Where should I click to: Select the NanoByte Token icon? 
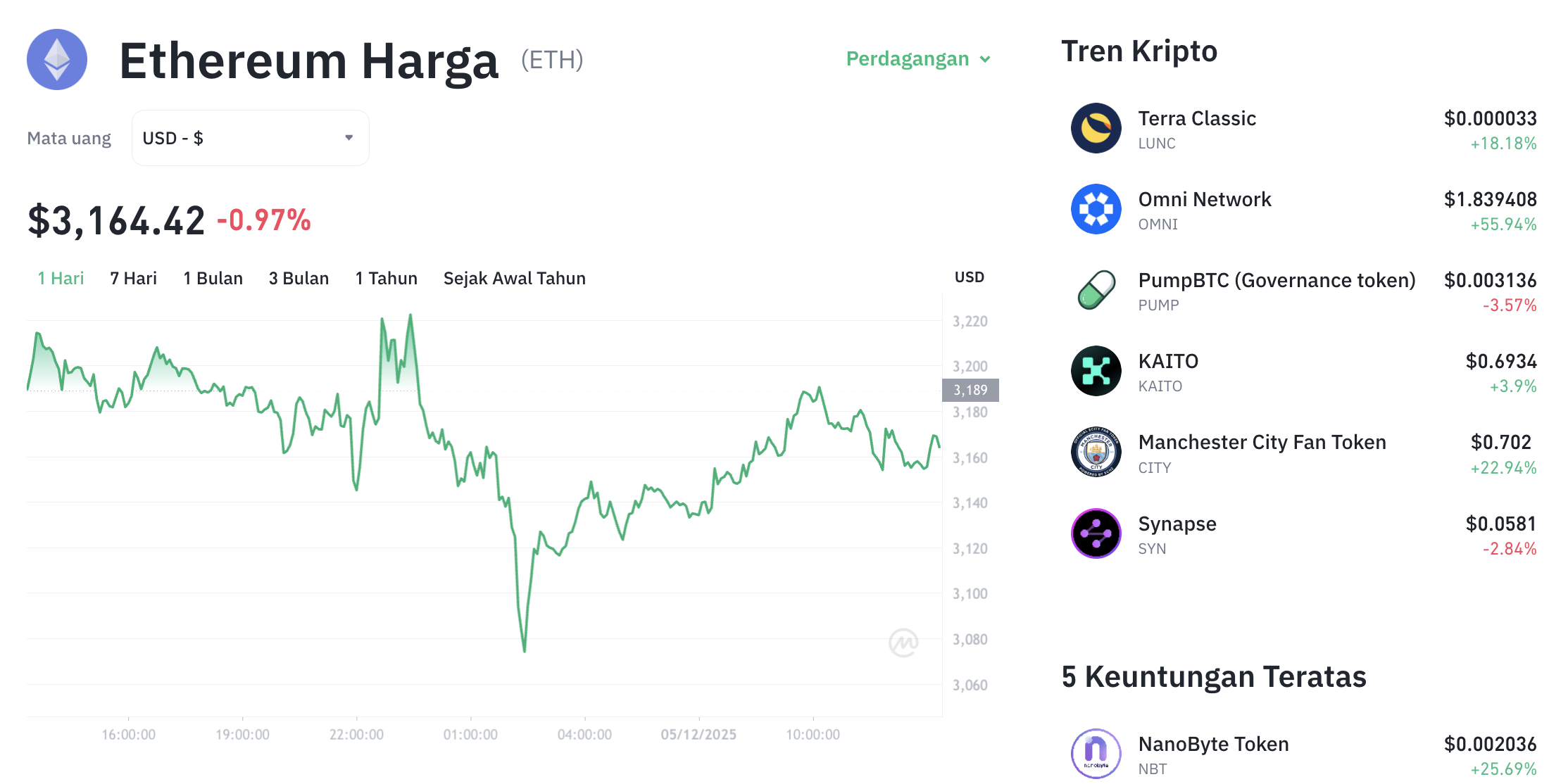(x=1096, y=753)
